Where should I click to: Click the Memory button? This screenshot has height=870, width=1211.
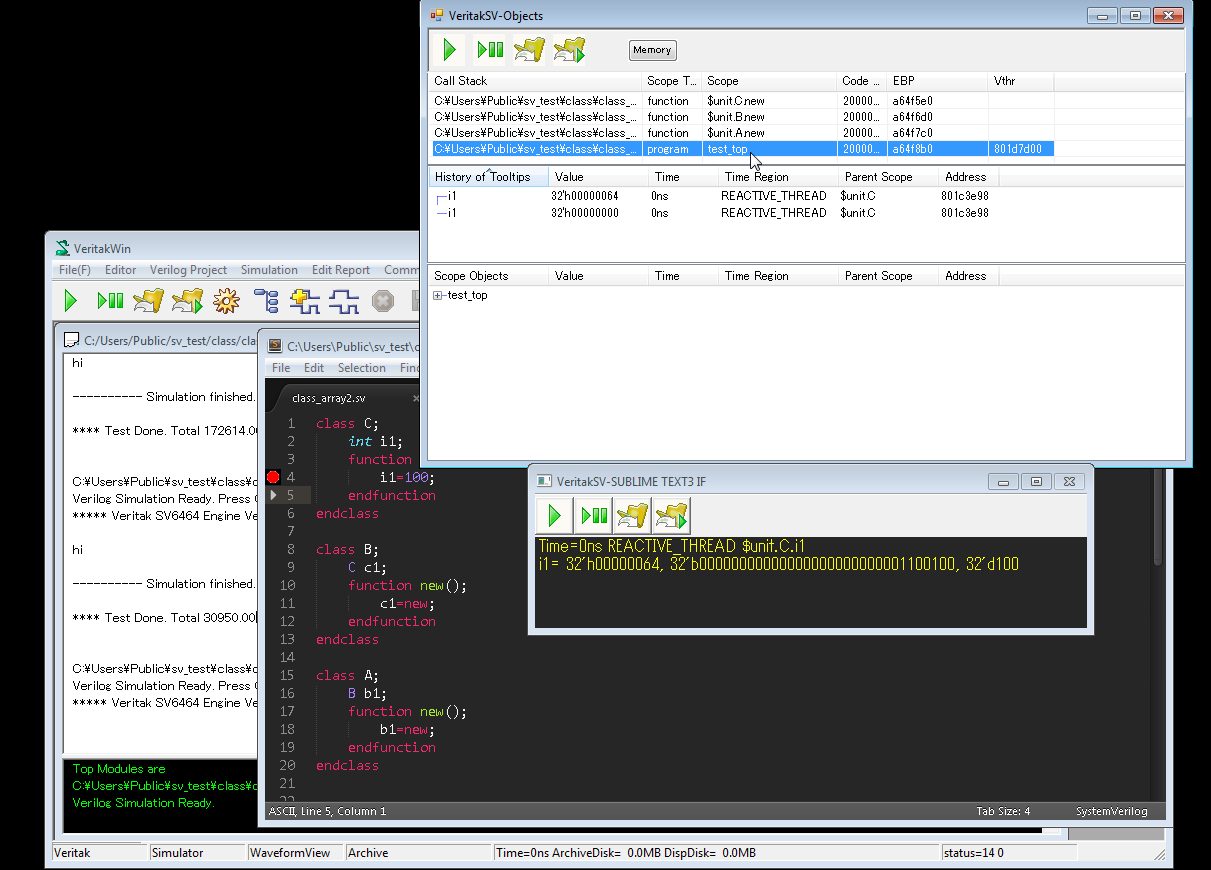coord(652,50)
